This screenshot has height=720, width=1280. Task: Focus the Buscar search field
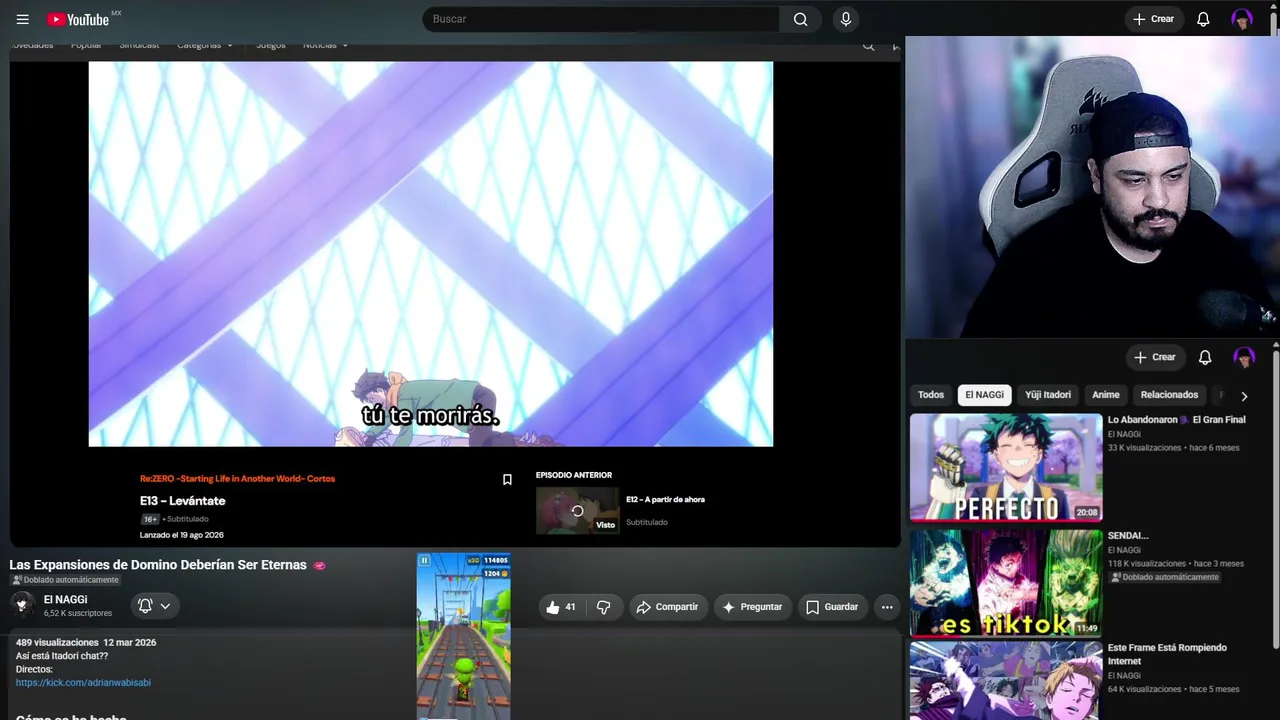[601, 19]
